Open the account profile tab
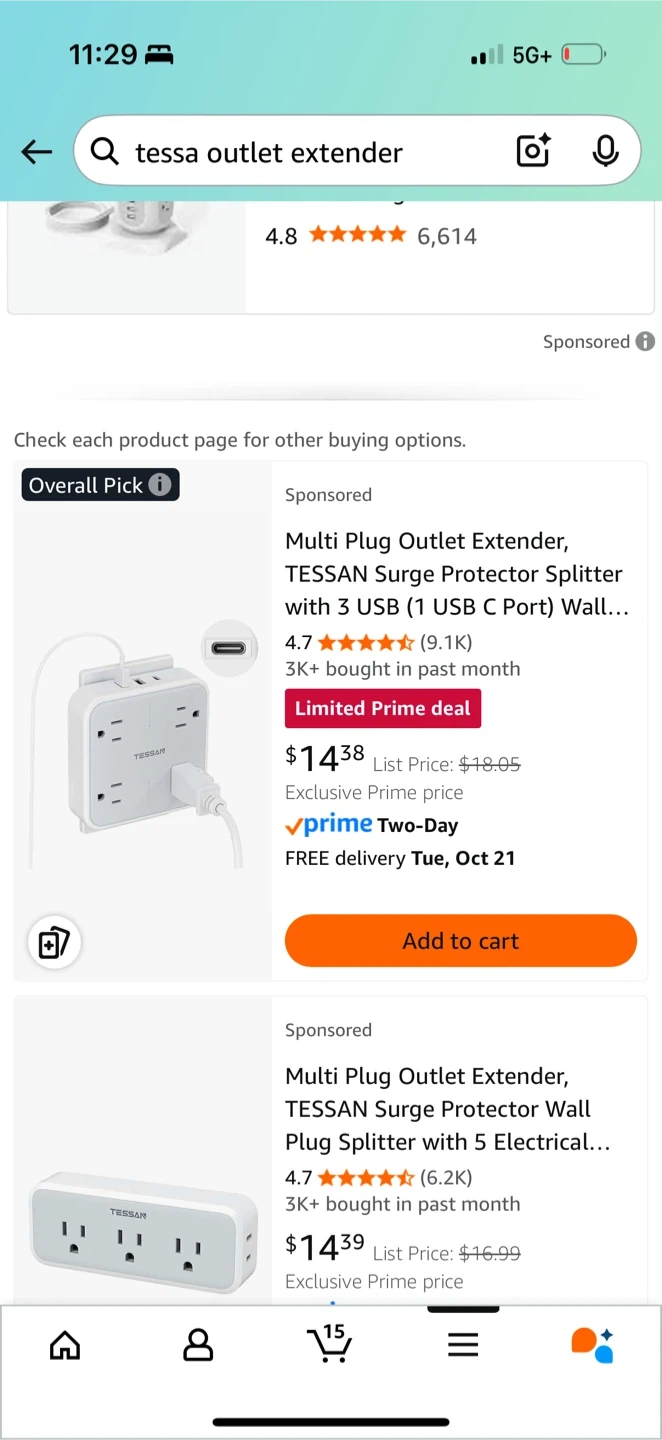Viewport: 662px width, 1440px height. (x=198, y=1345)
